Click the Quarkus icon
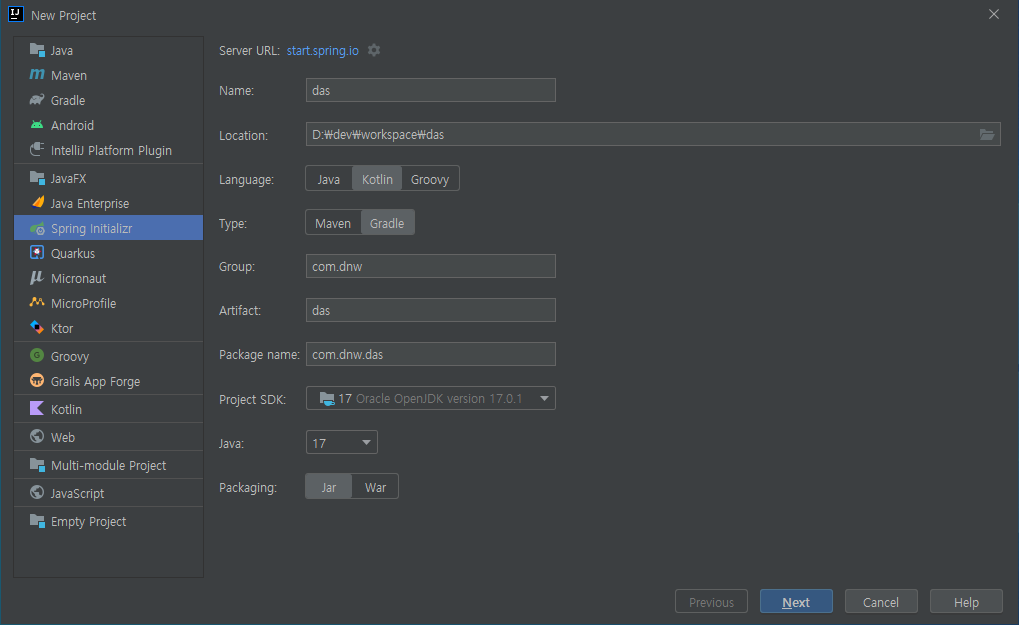This screenshot has width=1019, height=625. click(37, 253)
